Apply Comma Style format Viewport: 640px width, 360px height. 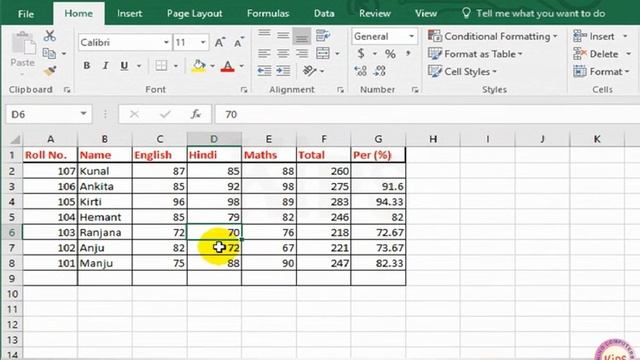(x=408, y=53)
